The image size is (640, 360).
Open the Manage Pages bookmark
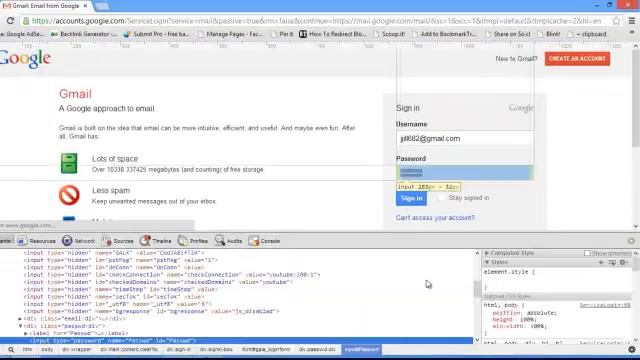click(x=231, y=34)
